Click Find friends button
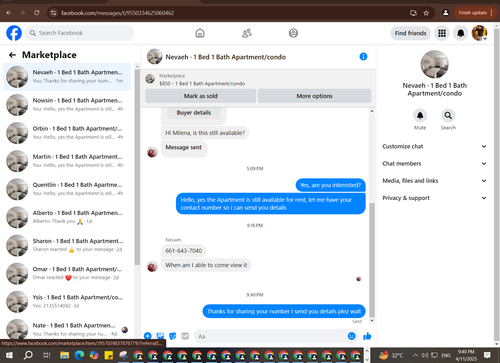500x363 pixels. click(411, 33)
